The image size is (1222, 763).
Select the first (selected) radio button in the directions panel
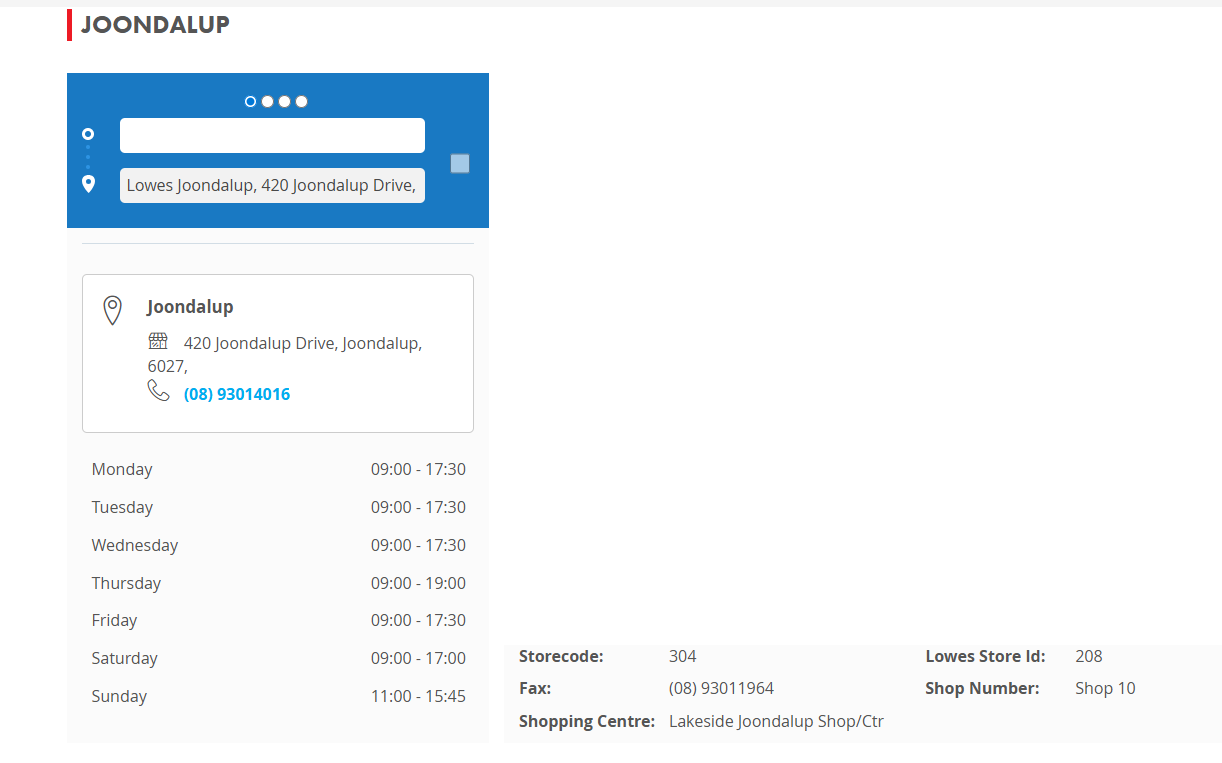(x=250, y=101)
